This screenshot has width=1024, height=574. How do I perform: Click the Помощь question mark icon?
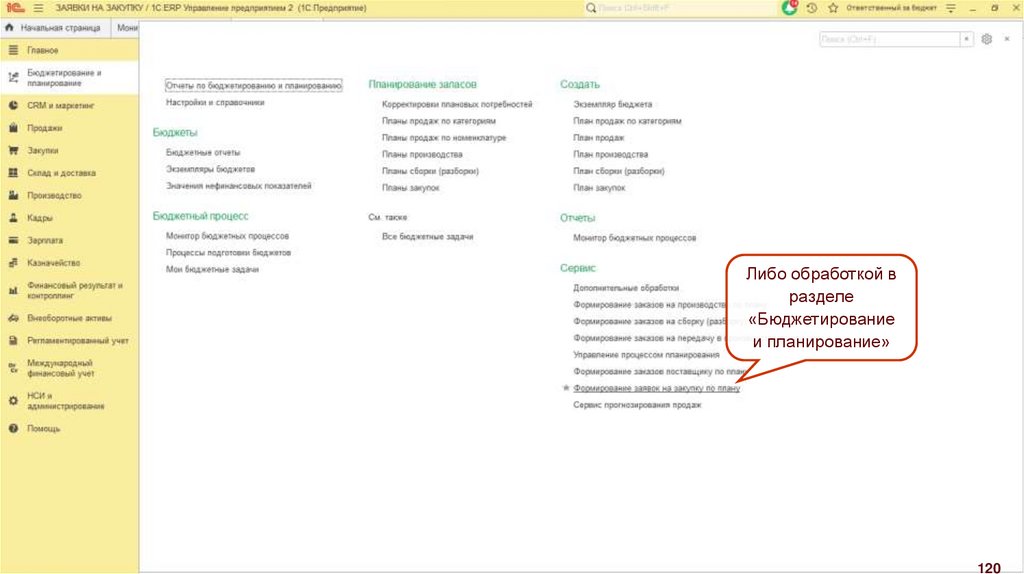point(13,428)
